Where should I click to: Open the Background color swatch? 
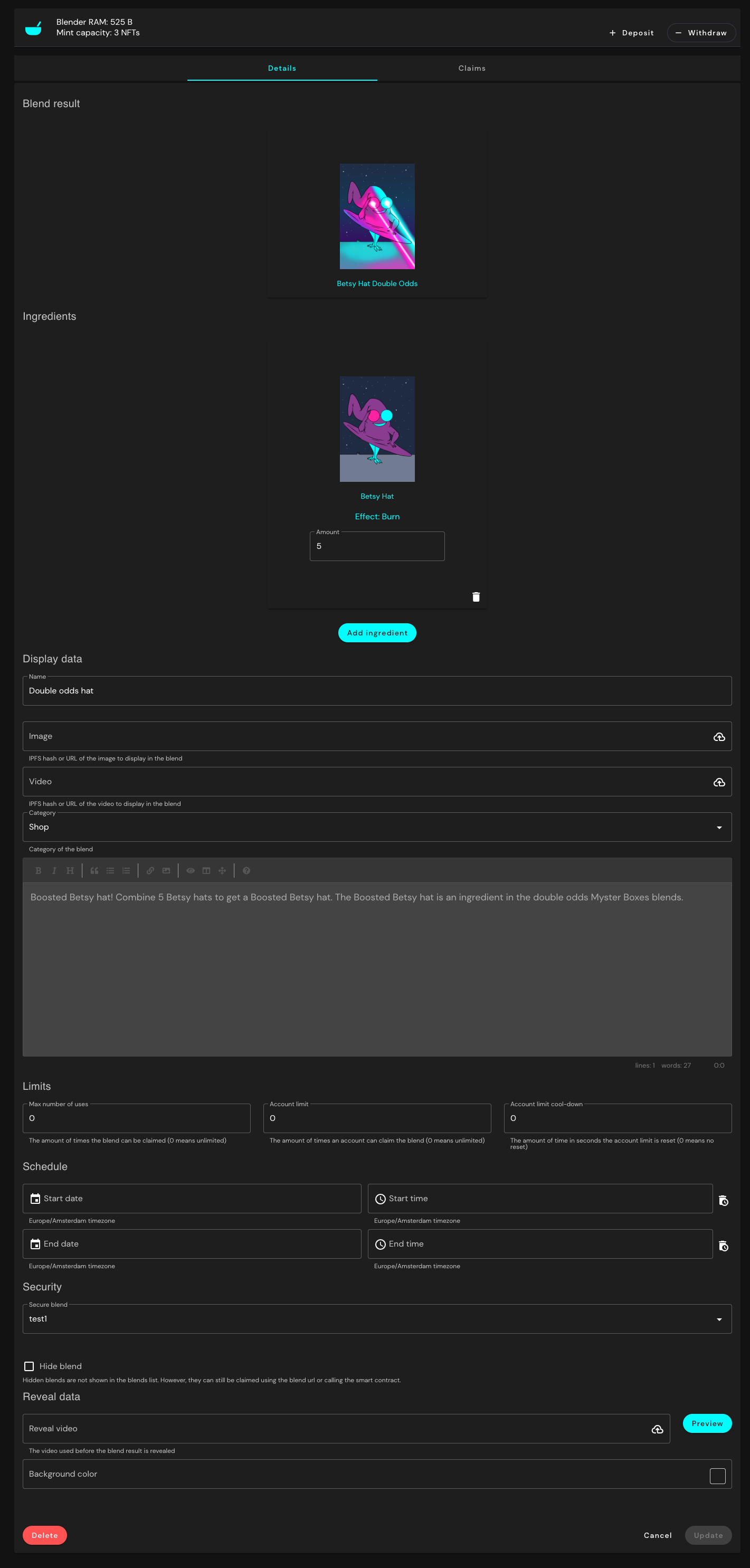pos(717,1476)
